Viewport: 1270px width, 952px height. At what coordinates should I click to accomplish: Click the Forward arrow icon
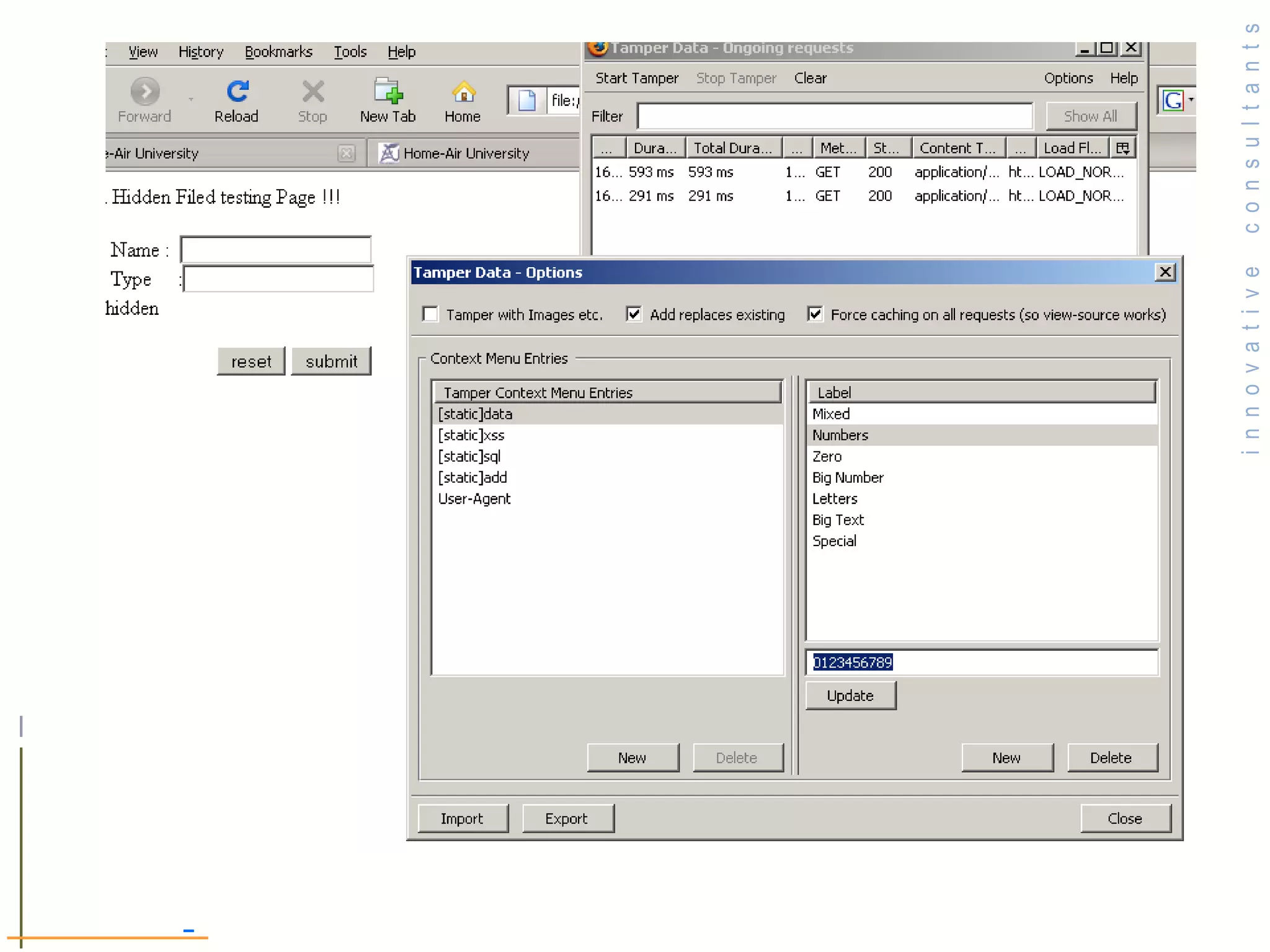click(x=145, y=92)
